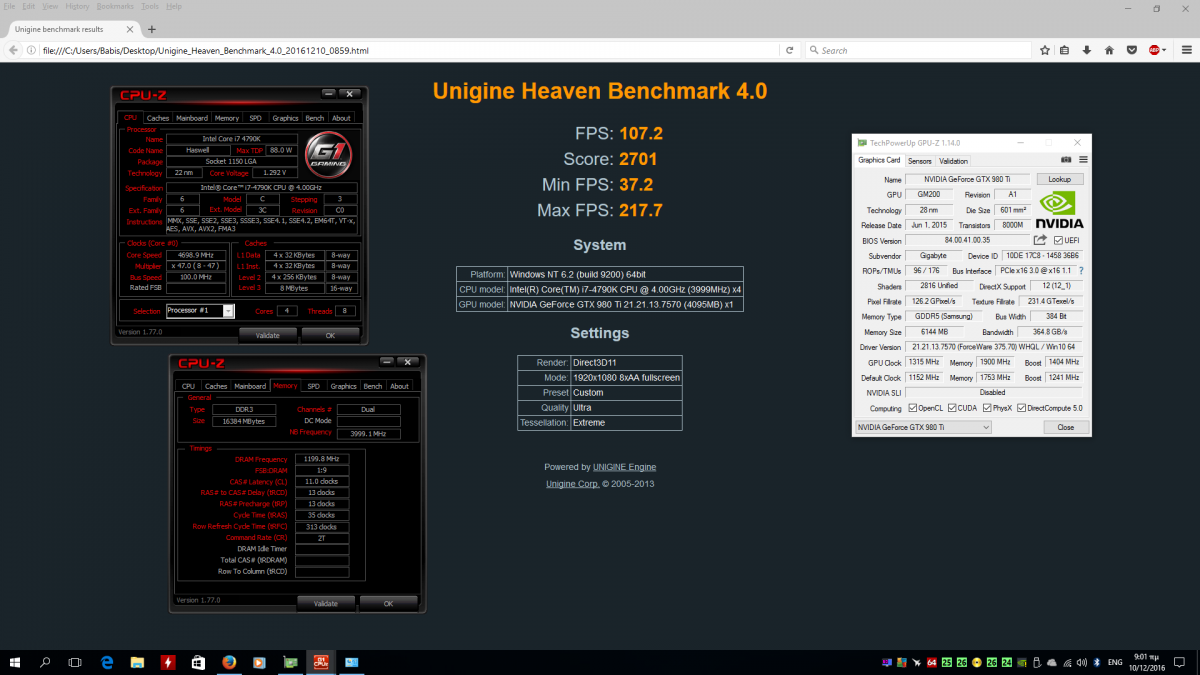Open the Pocket icon in Firefox toolbar

tap(1131, 50)
